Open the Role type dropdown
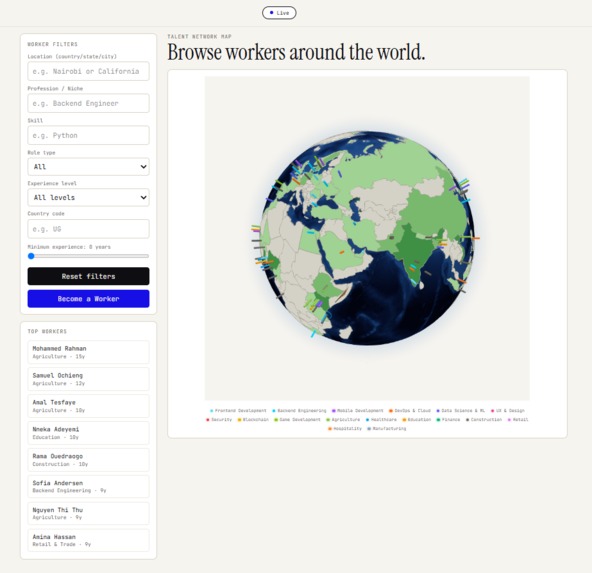This screenshot has height=573, width=592. click(88, 166)
